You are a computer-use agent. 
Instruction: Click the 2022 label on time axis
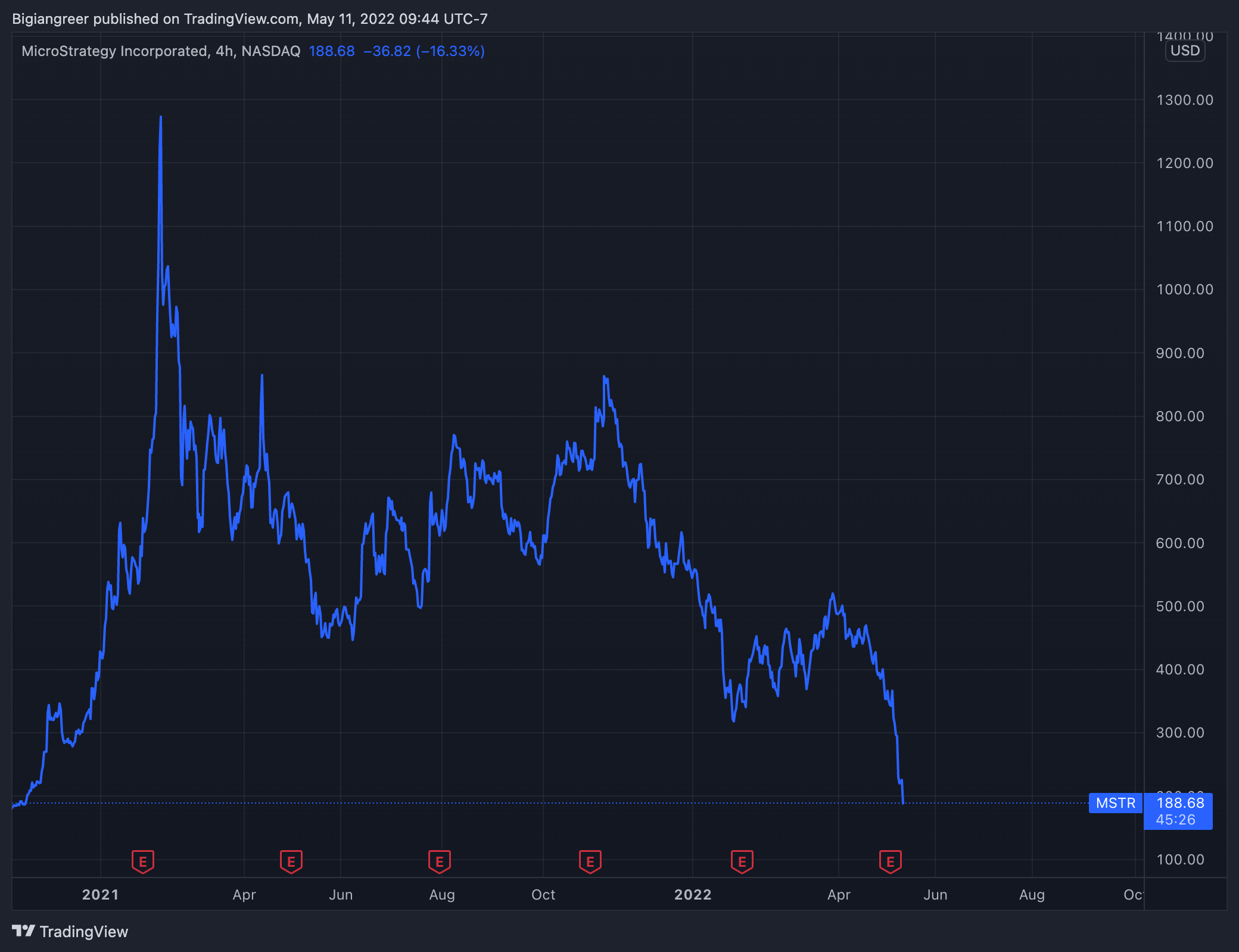click(x=693, y=895)
